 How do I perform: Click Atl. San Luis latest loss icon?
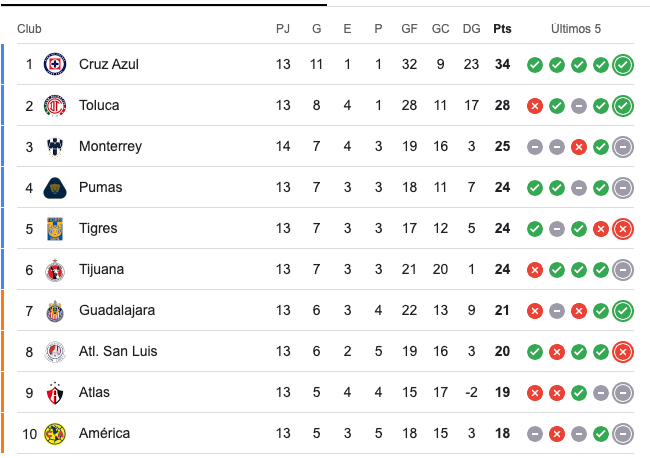pyautogui.click(x=623, y=352)
